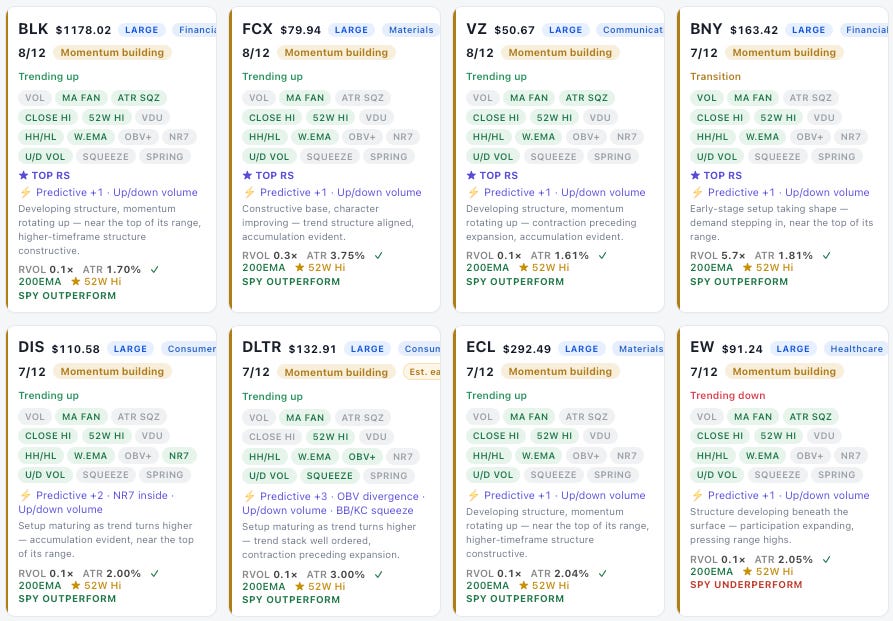Open the DLTR ticker symbol
Image resolution: width=893 pixels, height=621 pixels.
(x=261, y=348)
